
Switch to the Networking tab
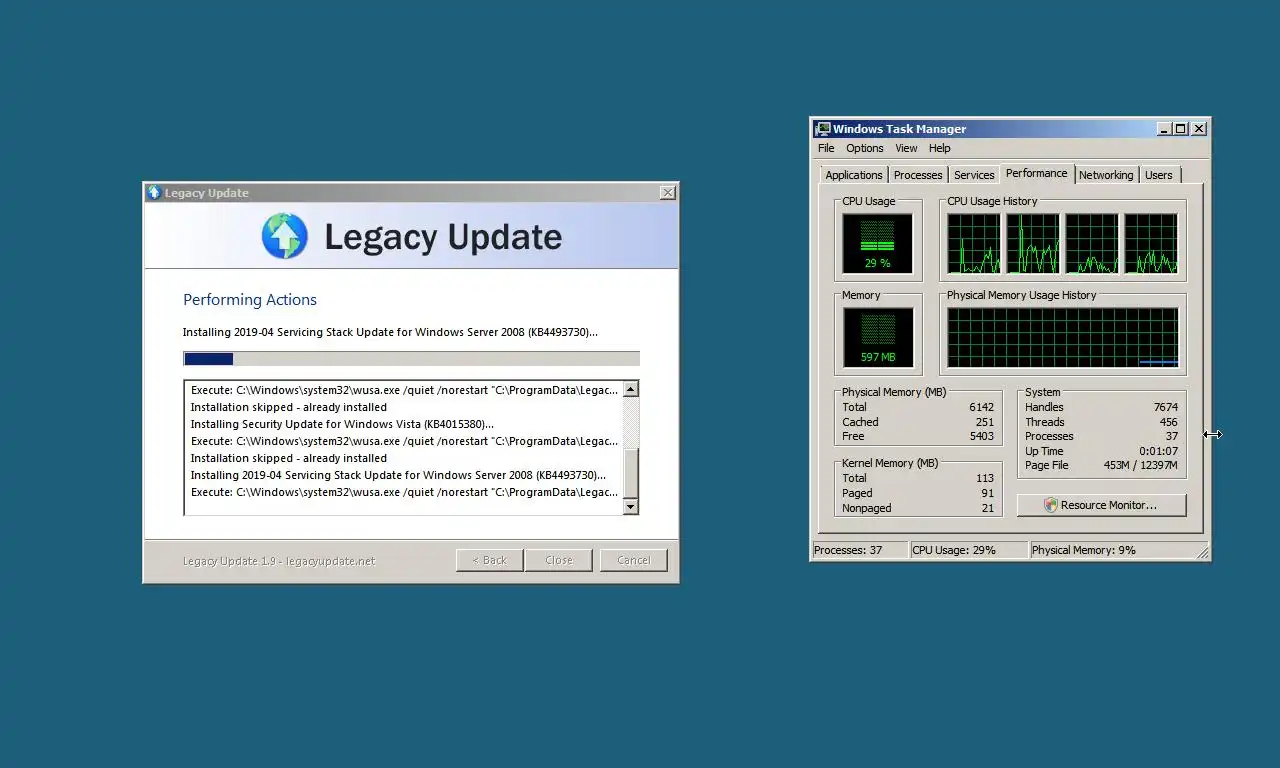1106,175
